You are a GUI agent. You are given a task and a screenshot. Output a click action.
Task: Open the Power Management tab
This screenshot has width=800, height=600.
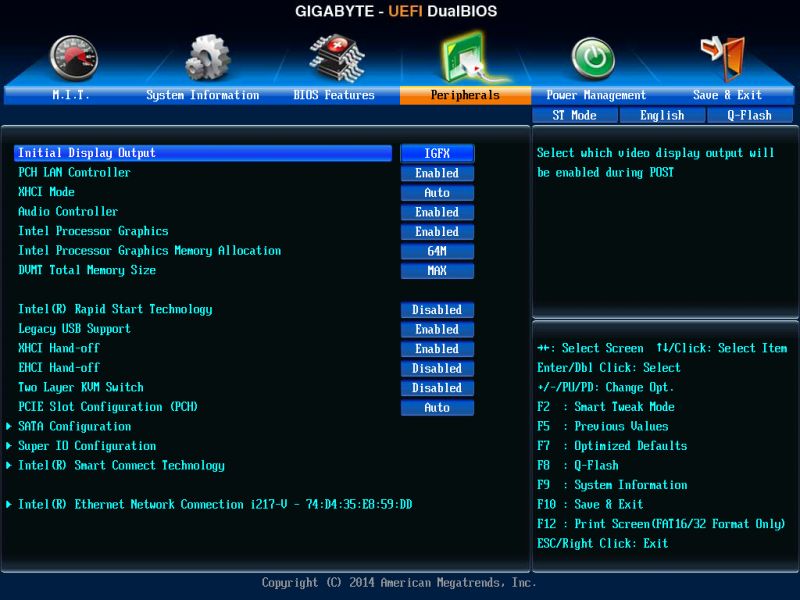[596, 95]
